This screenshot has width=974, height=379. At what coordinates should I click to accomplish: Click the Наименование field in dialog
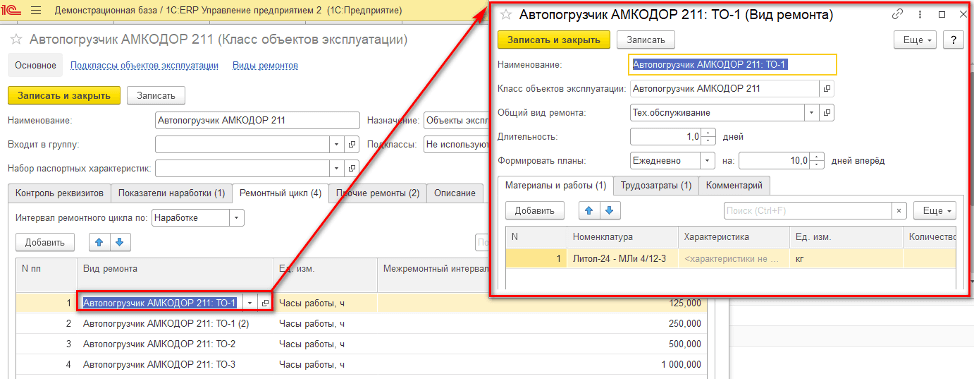tap(733, 64)
